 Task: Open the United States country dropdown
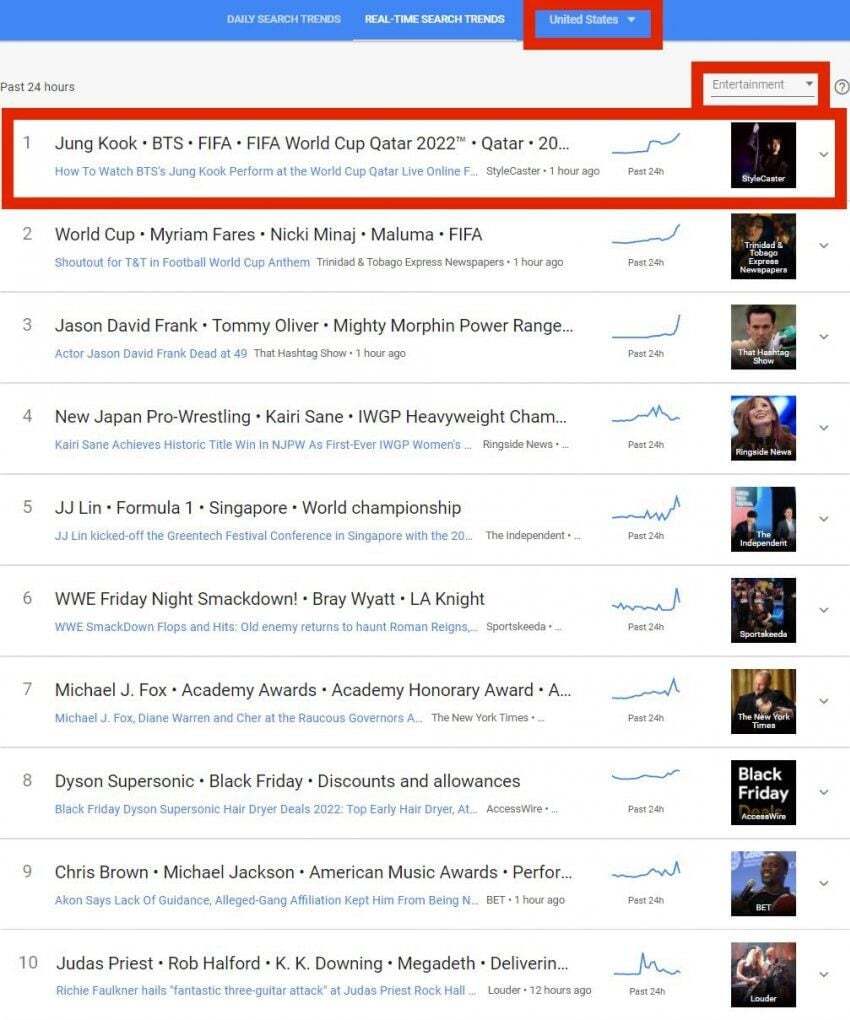point(592,20)
